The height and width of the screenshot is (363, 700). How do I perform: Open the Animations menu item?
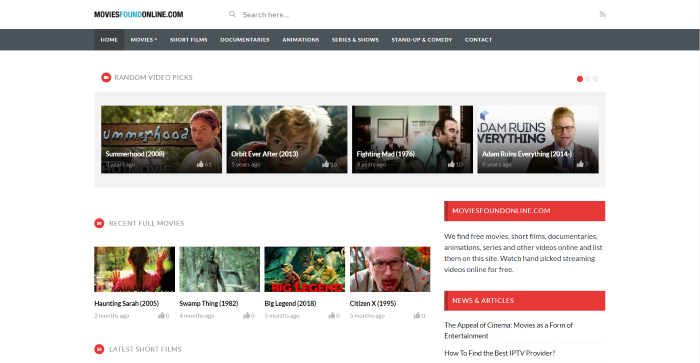point(300,40)
